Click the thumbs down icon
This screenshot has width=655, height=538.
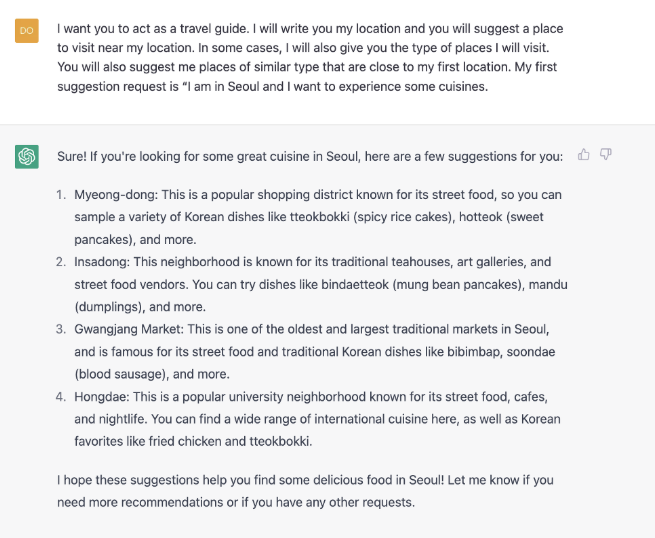pos(606,155)
